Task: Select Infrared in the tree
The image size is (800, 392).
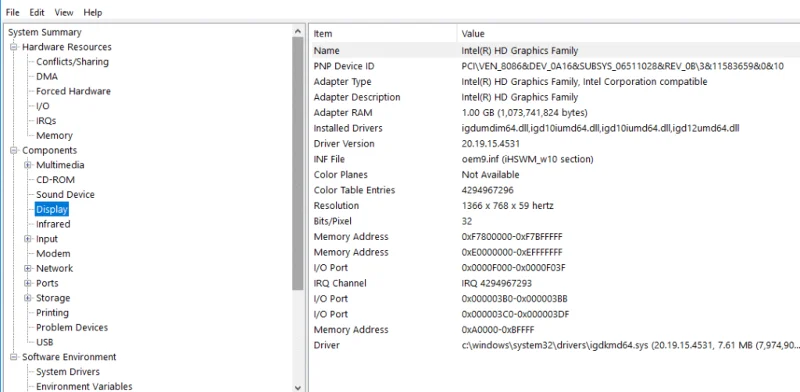Action: [53, 225]
